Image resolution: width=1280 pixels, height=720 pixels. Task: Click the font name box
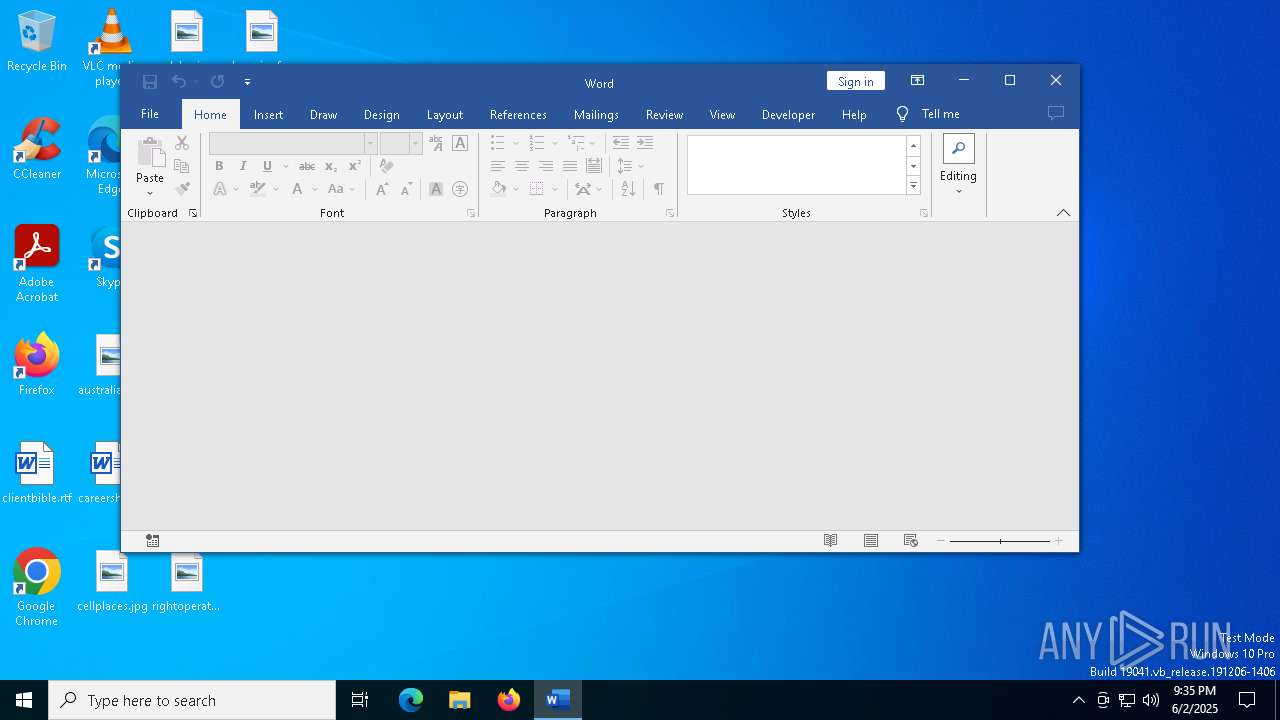[x=286, y=143]
